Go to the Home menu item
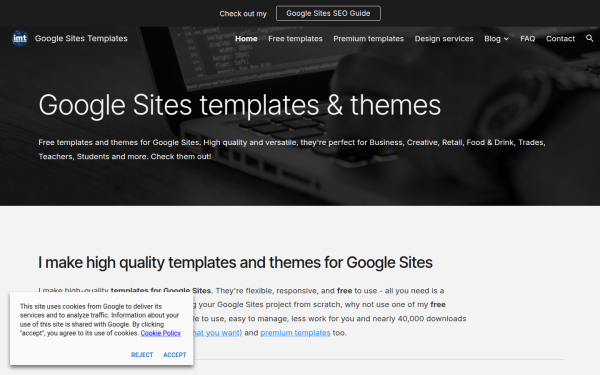 pos(246,39)
